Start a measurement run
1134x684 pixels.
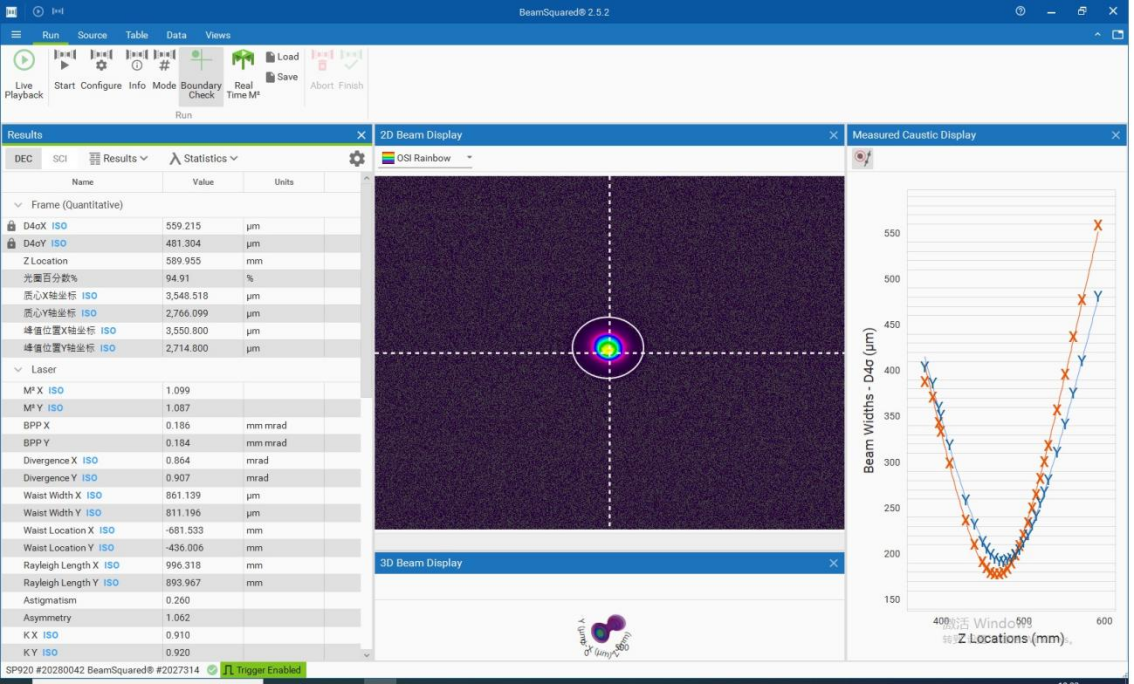point(64,70)
